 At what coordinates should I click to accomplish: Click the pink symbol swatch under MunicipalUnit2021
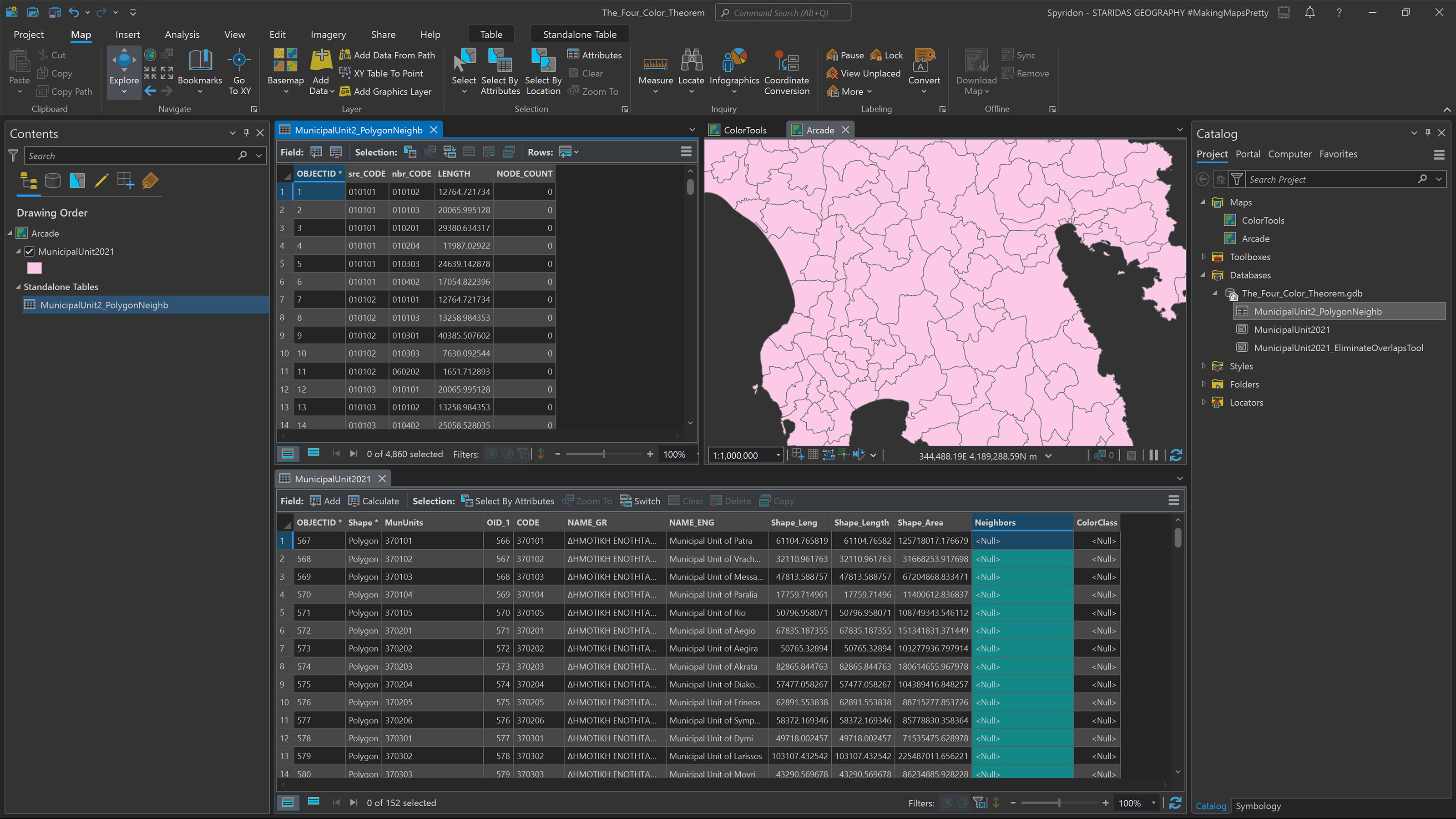(x=35, y=268)
